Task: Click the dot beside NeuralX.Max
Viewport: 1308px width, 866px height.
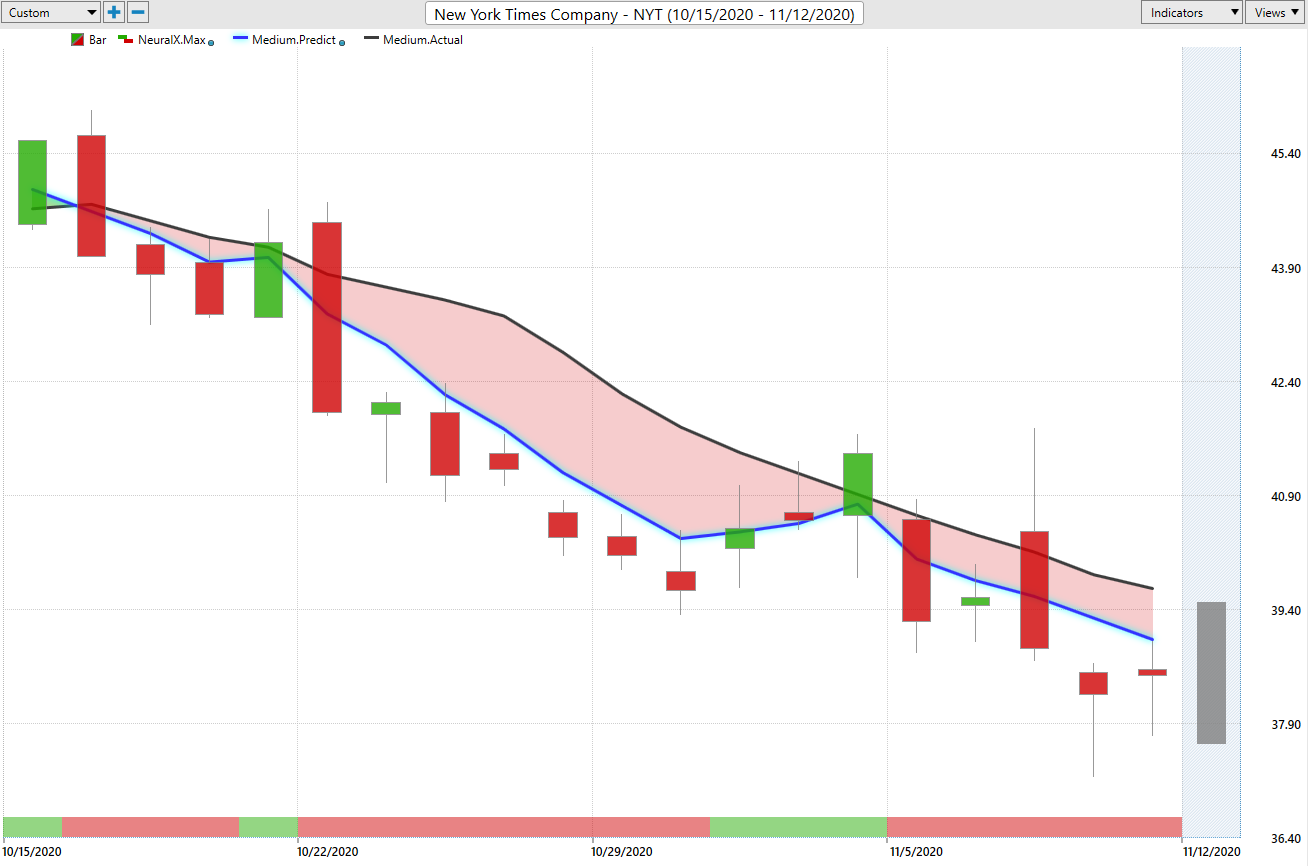Action: pyautogui.click(x=211, y=43)
